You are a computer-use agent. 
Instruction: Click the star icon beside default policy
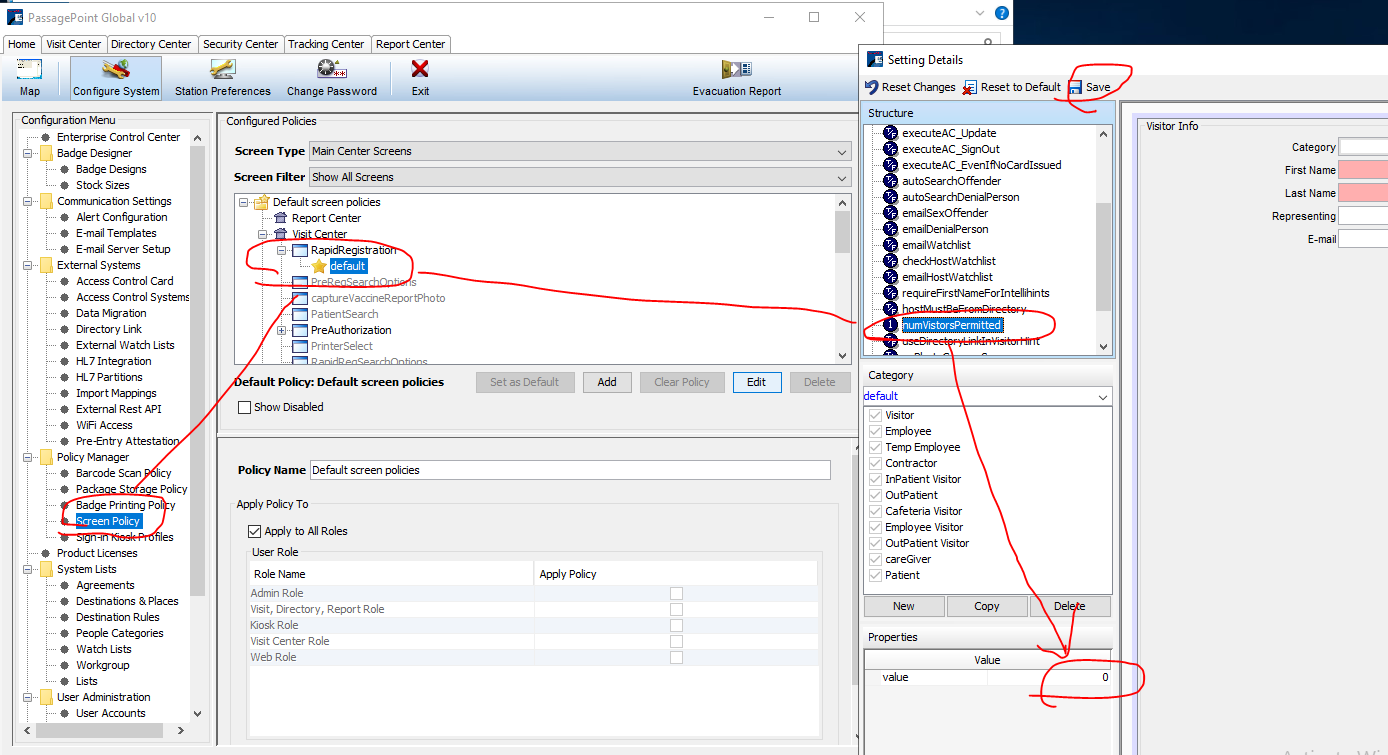[319, 266]
